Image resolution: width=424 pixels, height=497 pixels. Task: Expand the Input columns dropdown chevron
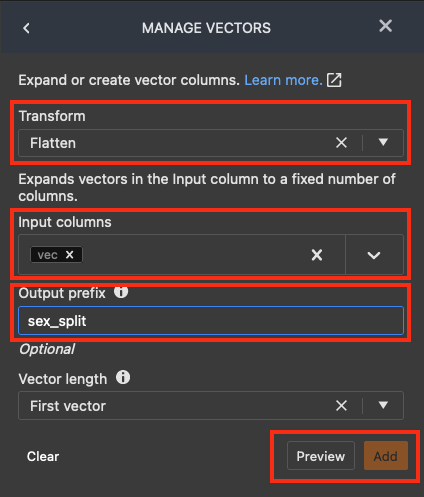point(374,255)
